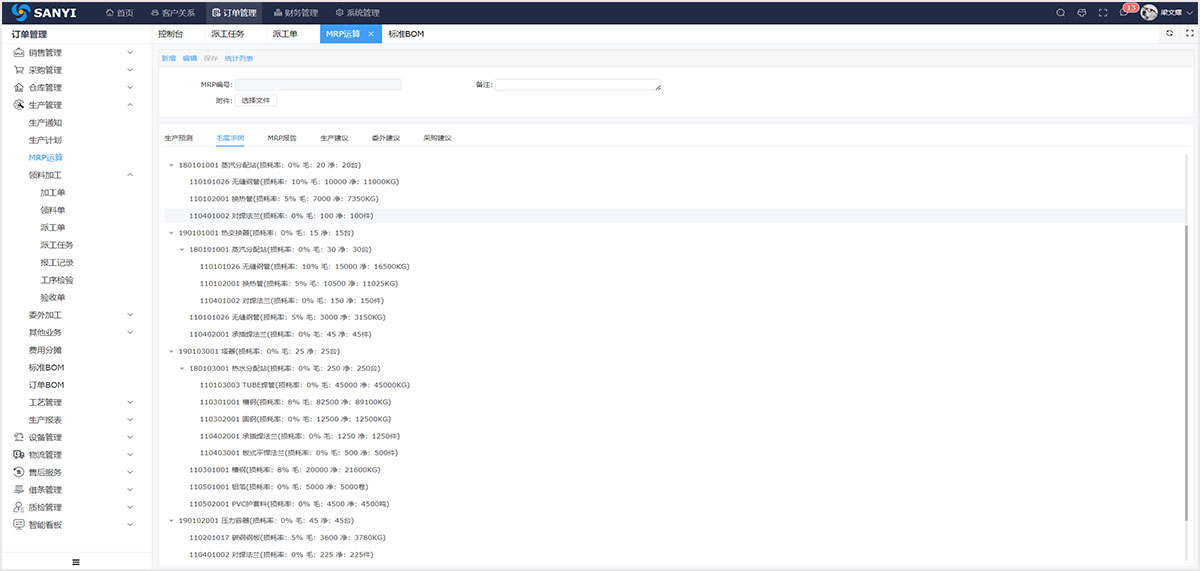Click the sidebar collapse hamburger icon
Screen dimensions: 1200x571
pyautogui.click(x=76, y=562)
